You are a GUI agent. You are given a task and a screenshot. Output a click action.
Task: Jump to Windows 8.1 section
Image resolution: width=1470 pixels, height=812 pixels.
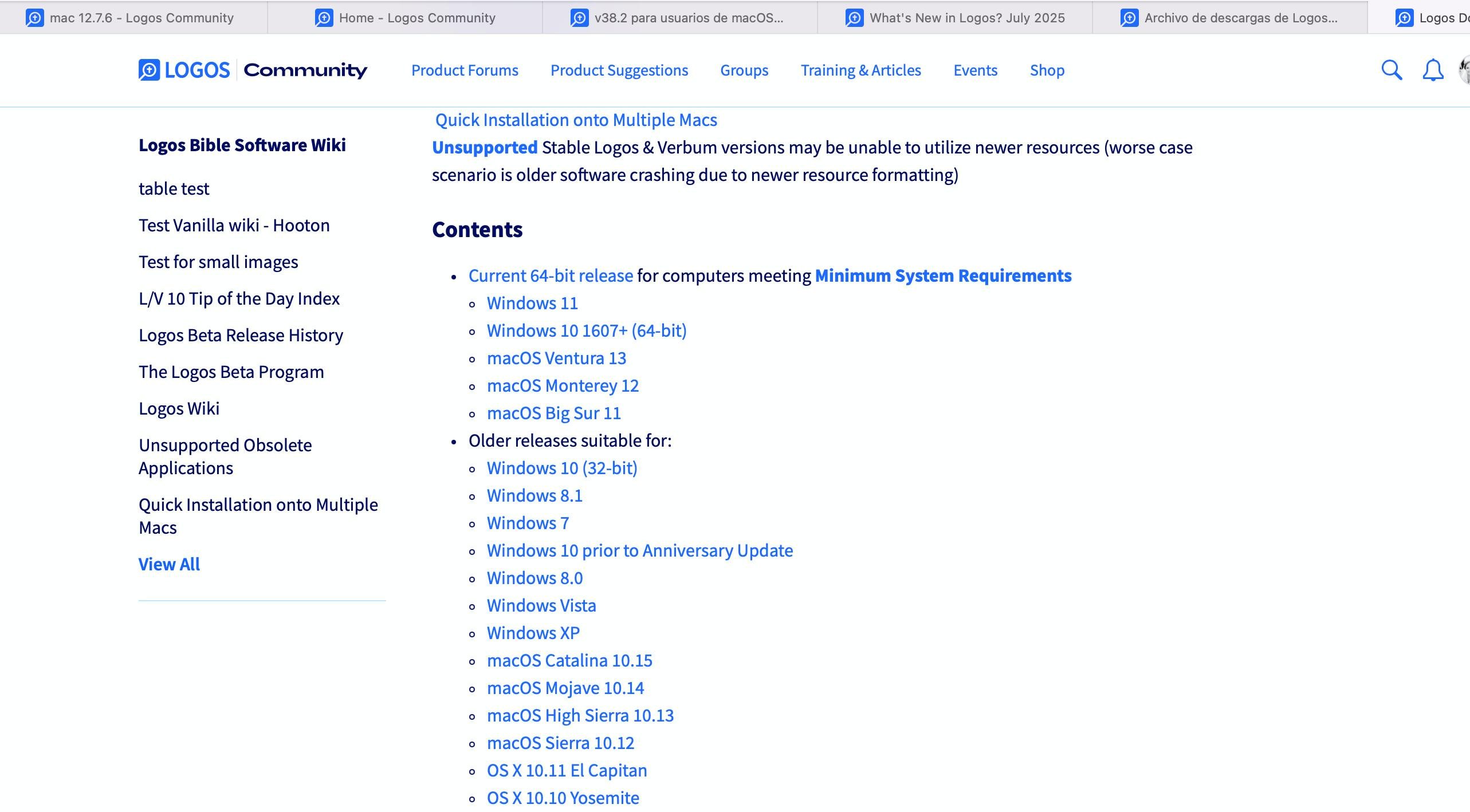534,495
